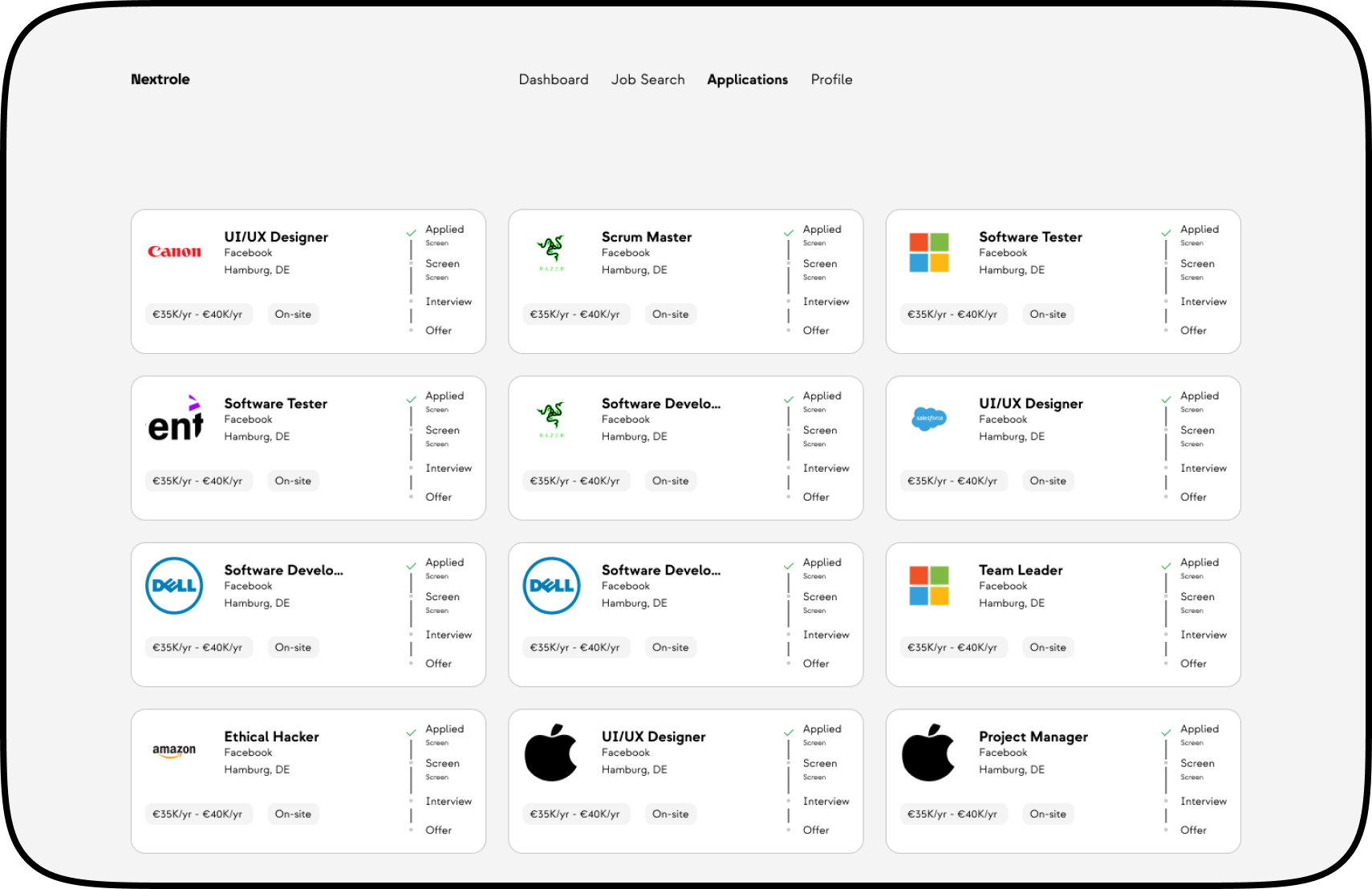Viewport: 1372px width, 889px height.
Task: Click Applied checkmark on Ethical Hacker card
Action: (x=411, y=733)
